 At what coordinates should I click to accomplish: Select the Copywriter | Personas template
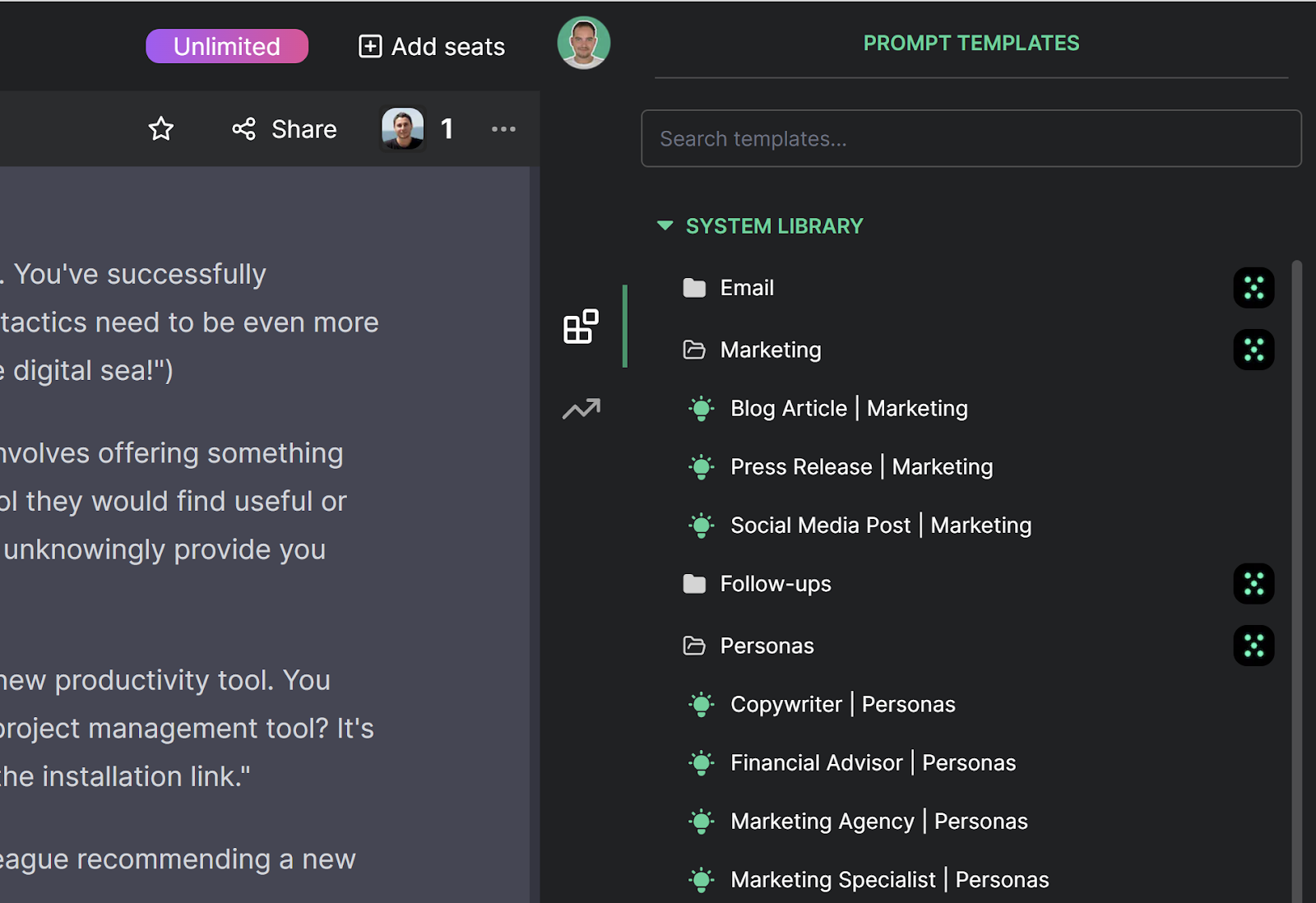pyautogui.click(x=843, y=705)
